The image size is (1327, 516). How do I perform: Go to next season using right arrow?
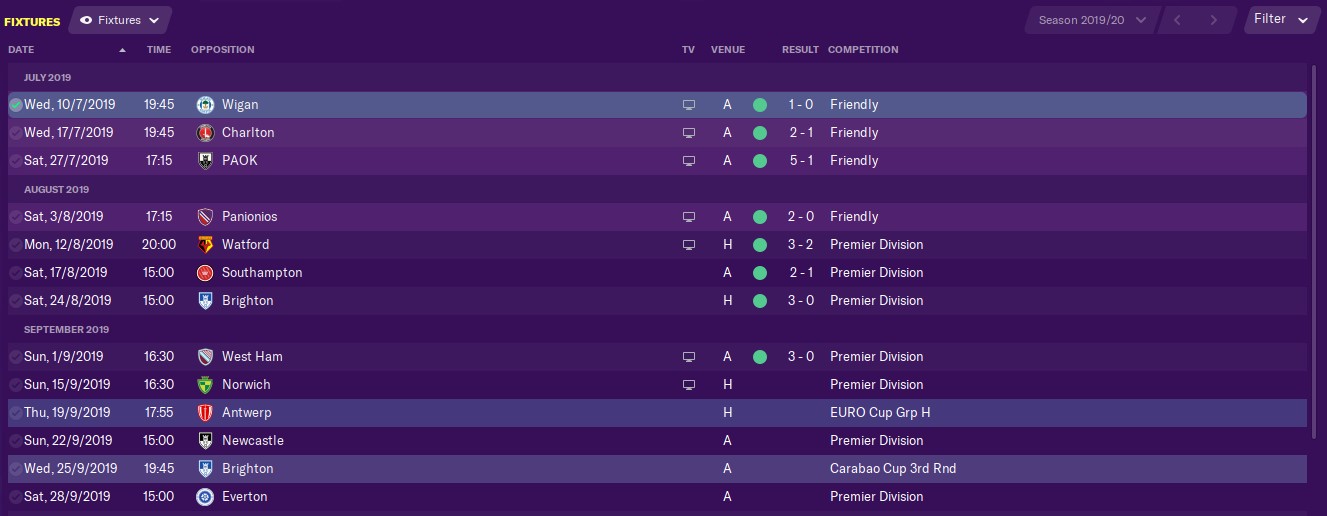click(x=1214, y=20)
